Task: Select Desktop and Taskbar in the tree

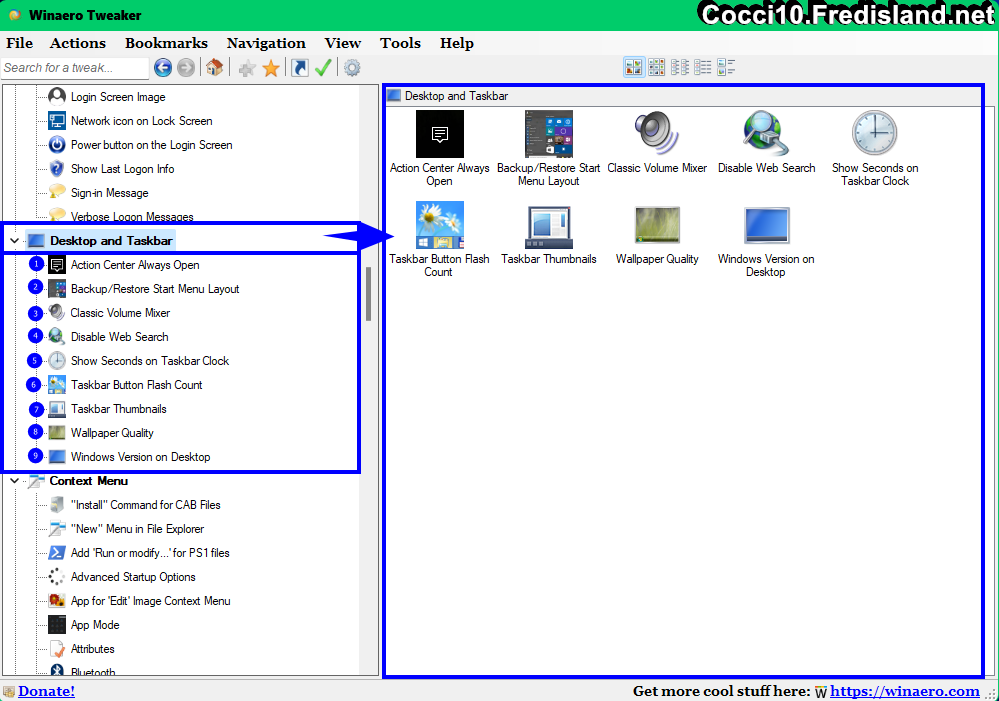Action: (x=111, y=241)
